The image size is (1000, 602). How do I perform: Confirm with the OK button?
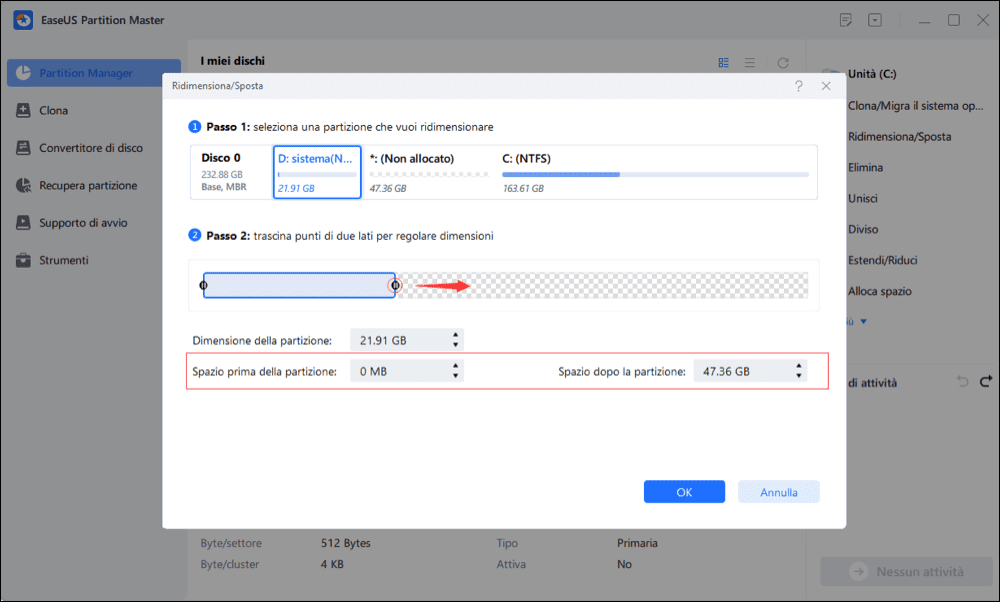[x=684, y=492]
